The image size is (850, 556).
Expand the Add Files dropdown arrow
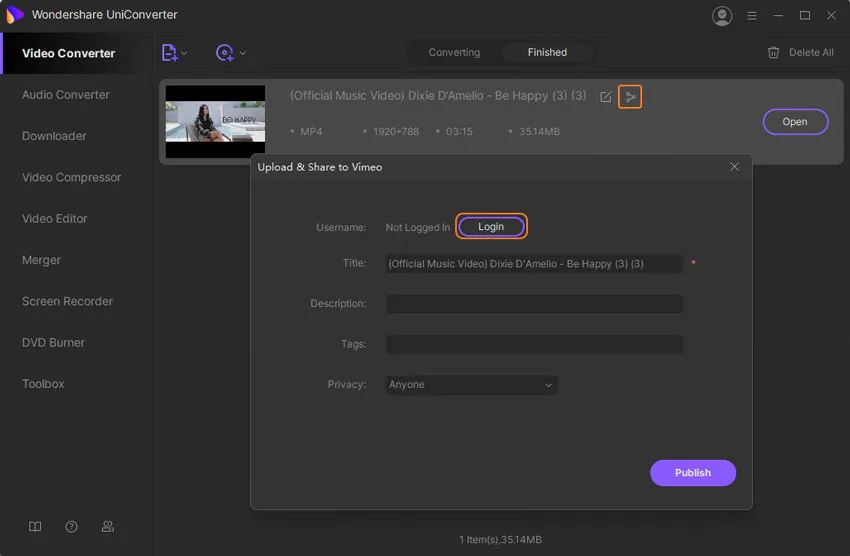click(x=184, y=53)
